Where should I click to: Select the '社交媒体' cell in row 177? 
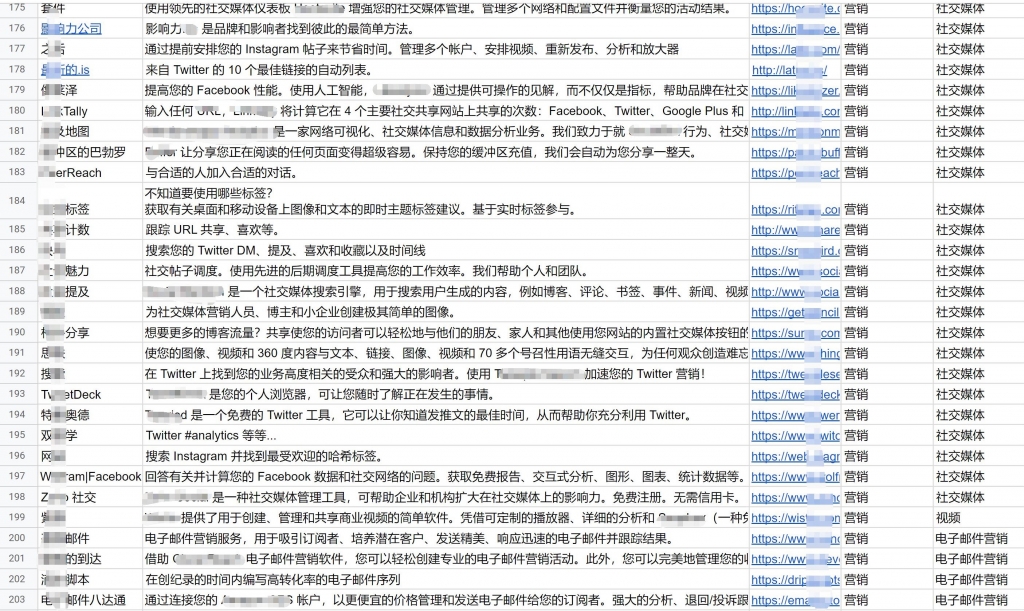point(978,49)
